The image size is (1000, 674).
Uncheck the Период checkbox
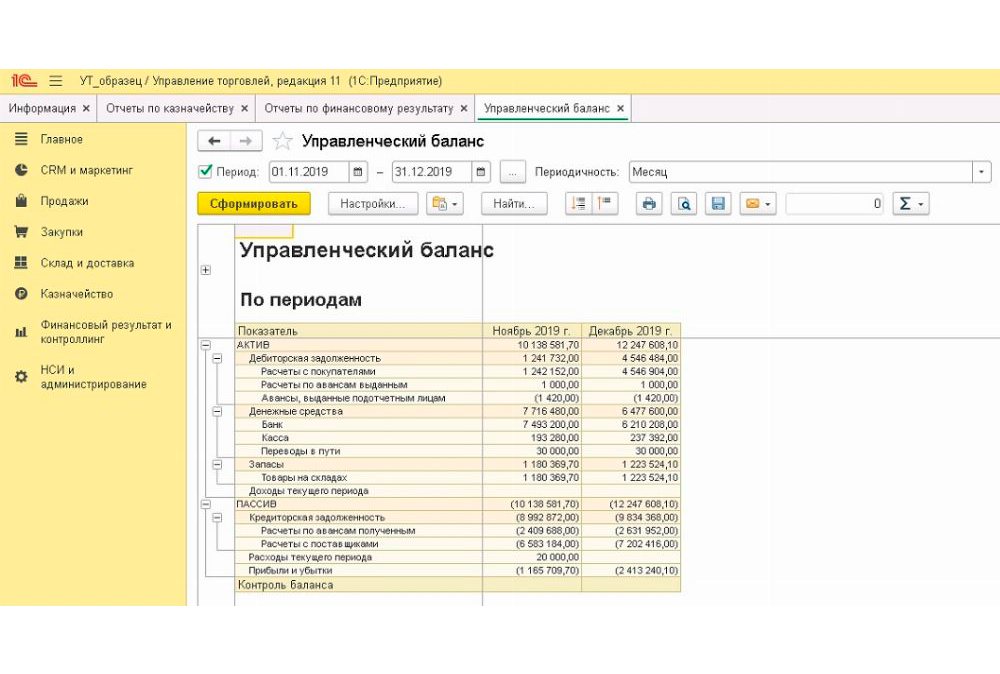click(206, 172)
